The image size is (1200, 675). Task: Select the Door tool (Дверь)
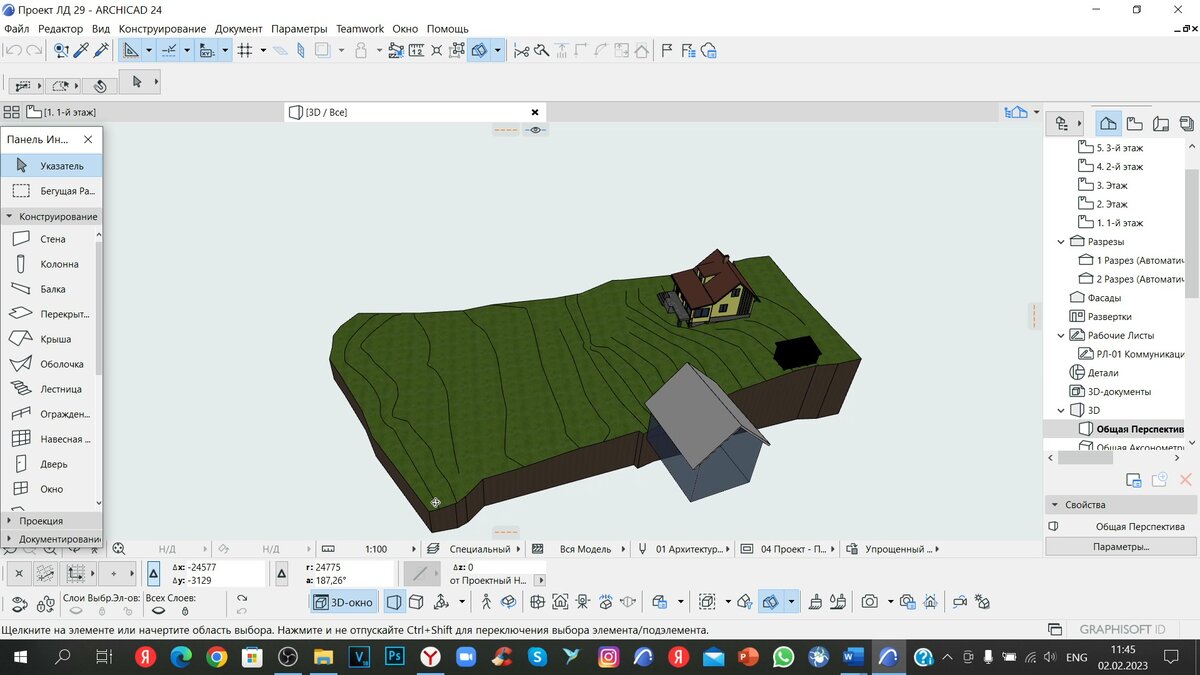pyautogui.click(x=52, y=463)
